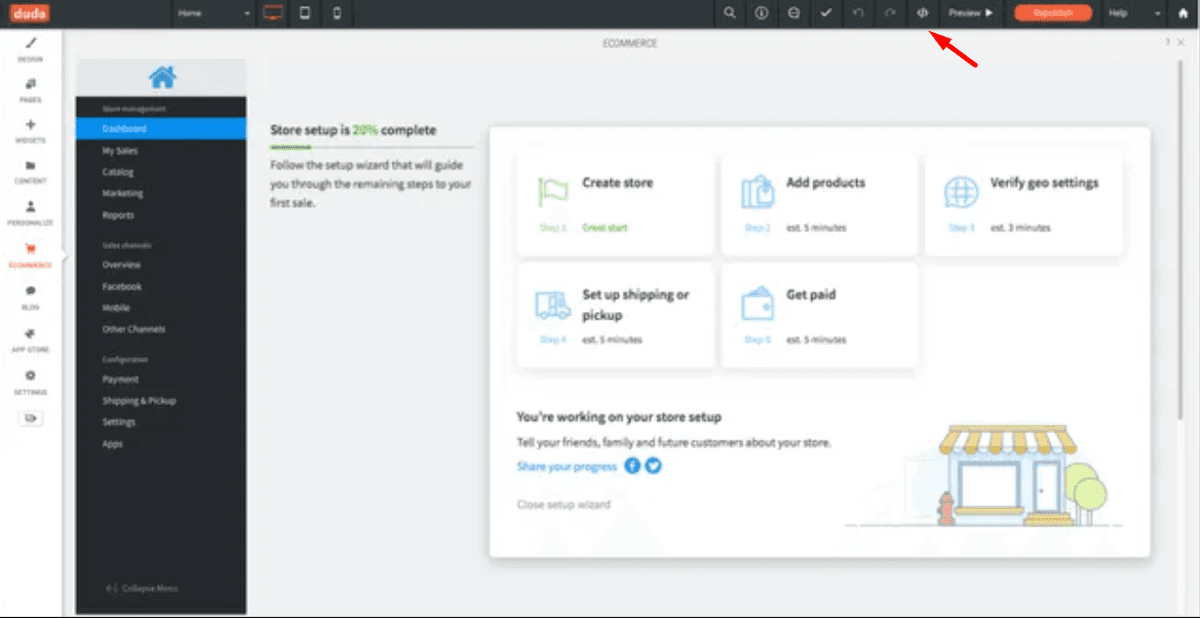Open the Pages panel
Viewport: 1200px width, 618px height.
click(x=30, y=90)
